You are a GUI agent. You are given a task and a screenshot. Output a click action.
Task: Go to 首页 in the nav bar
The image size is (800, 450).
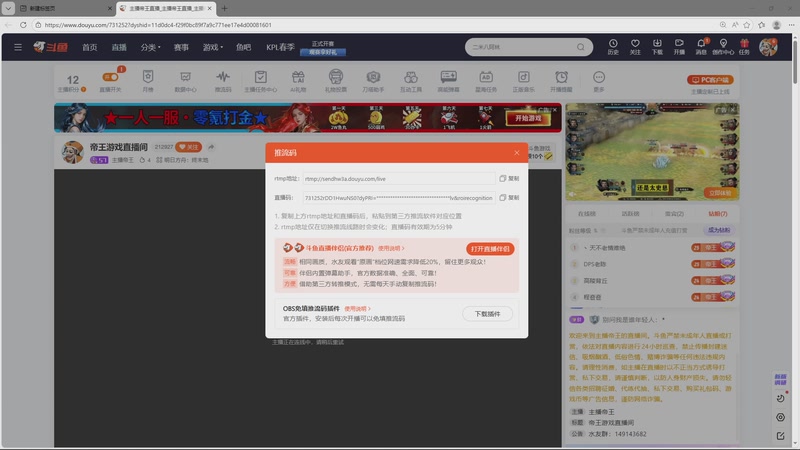coord(90,47)
